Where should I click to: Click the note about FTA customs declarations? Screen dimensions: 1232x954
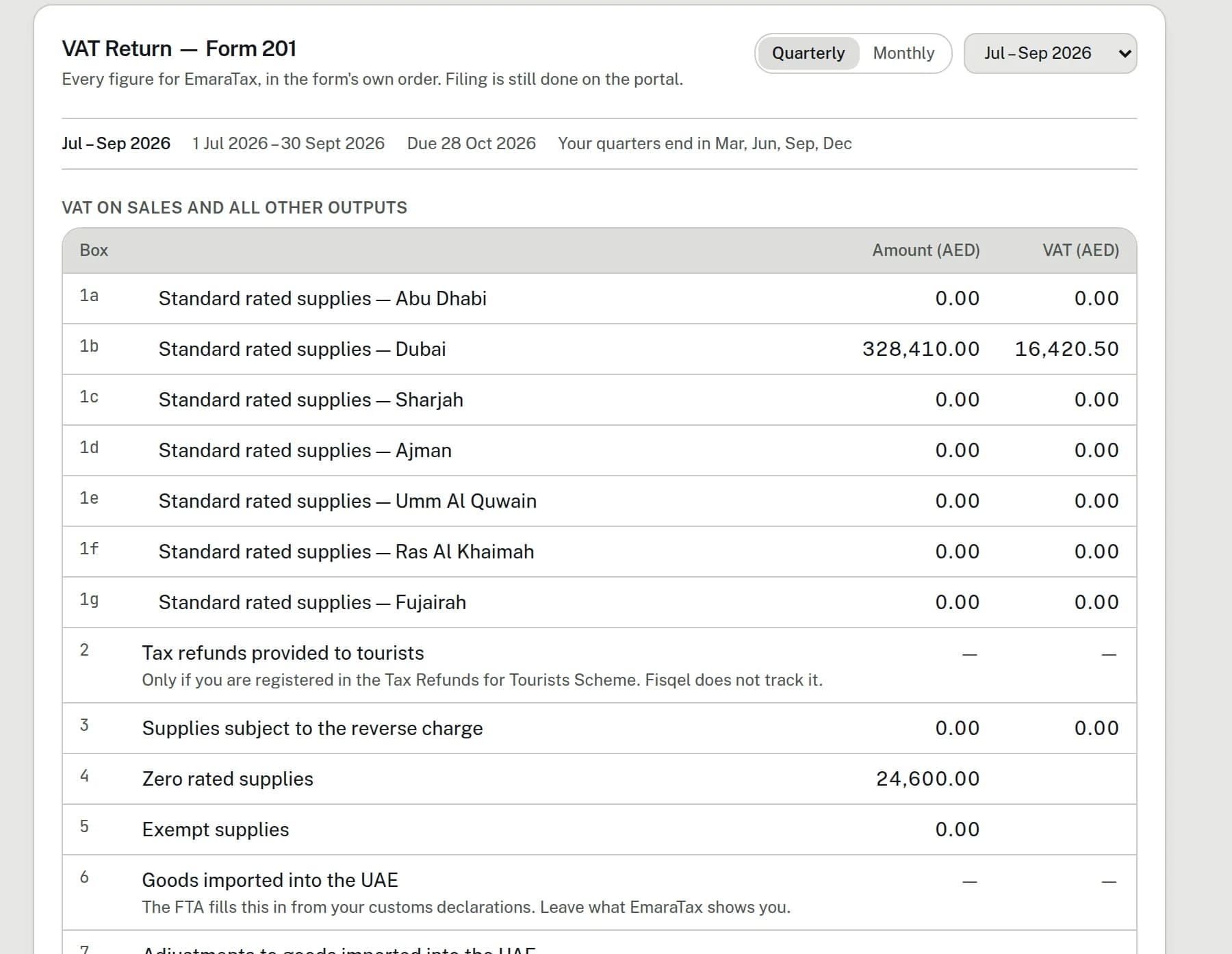pos(466,907)
